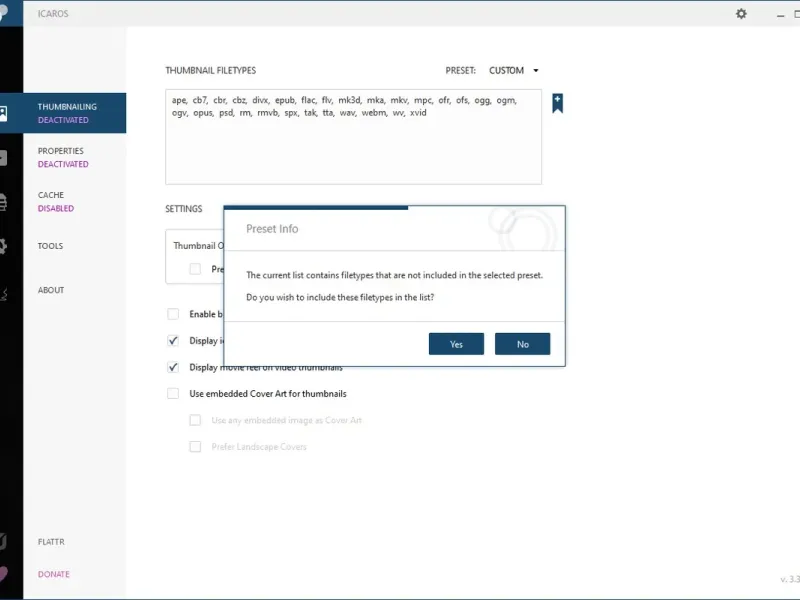This screenshot has width=800, height=600.
Task: Click the About sidebar icon
Action: coord(3,294)
